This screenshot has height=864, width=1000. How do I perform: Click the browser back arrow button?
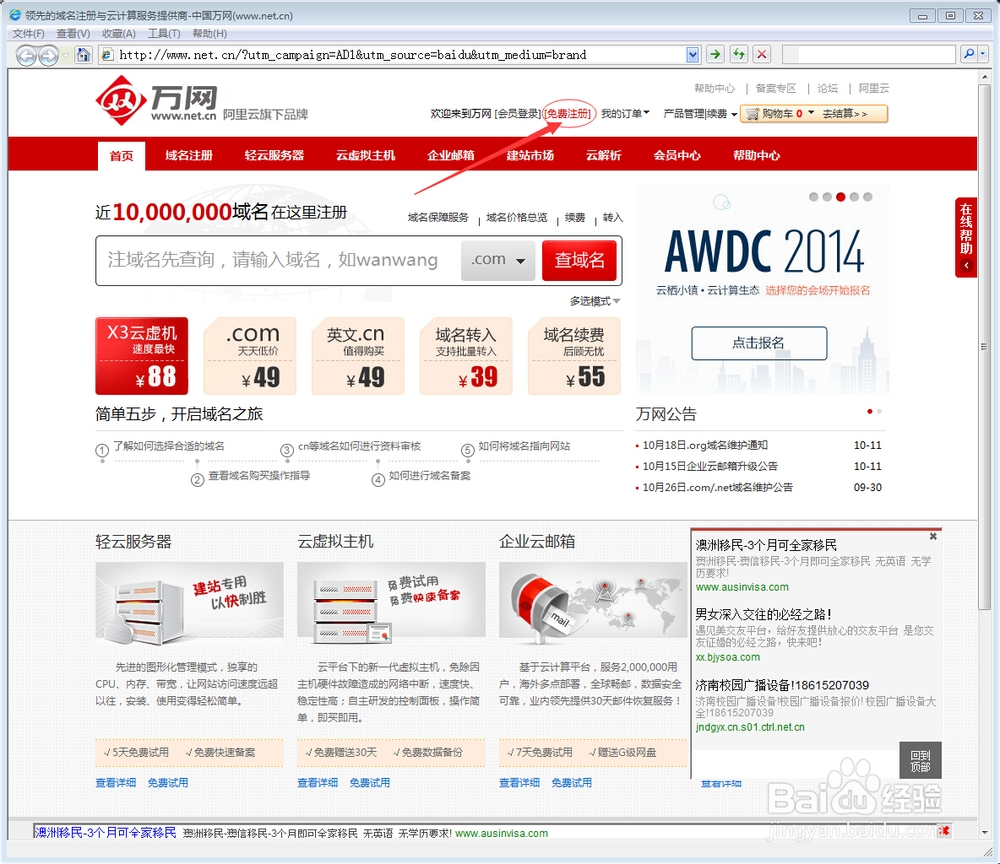(x=26, y=55)
